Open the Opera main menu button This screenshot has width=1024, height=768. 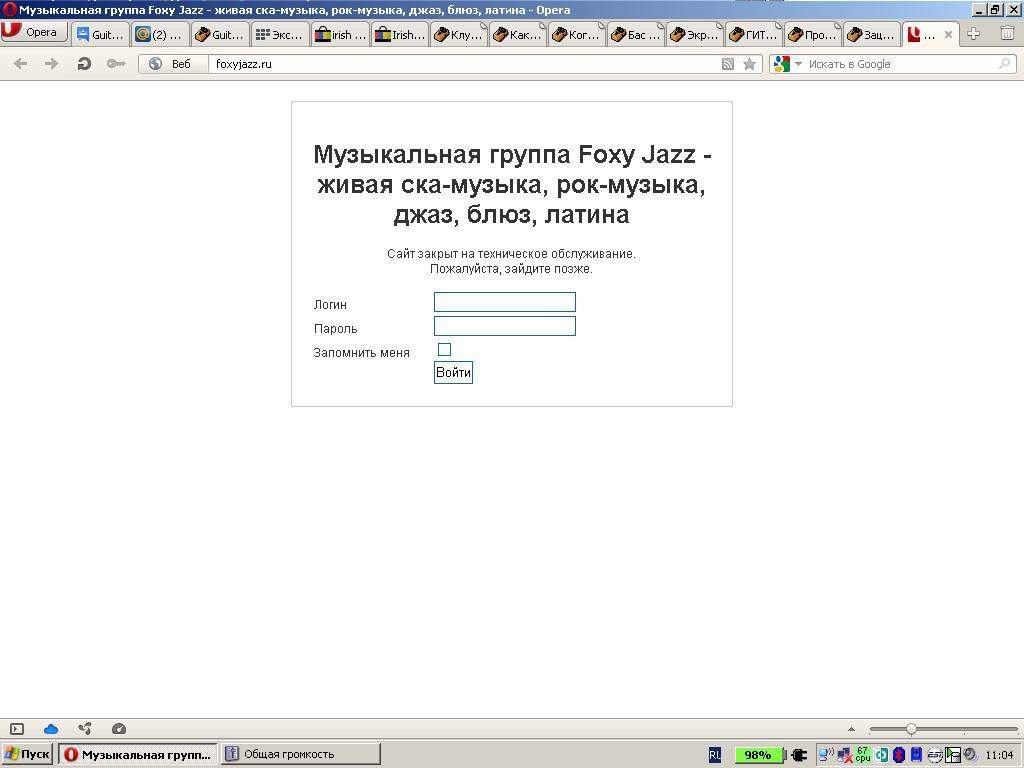coord(34,32)
